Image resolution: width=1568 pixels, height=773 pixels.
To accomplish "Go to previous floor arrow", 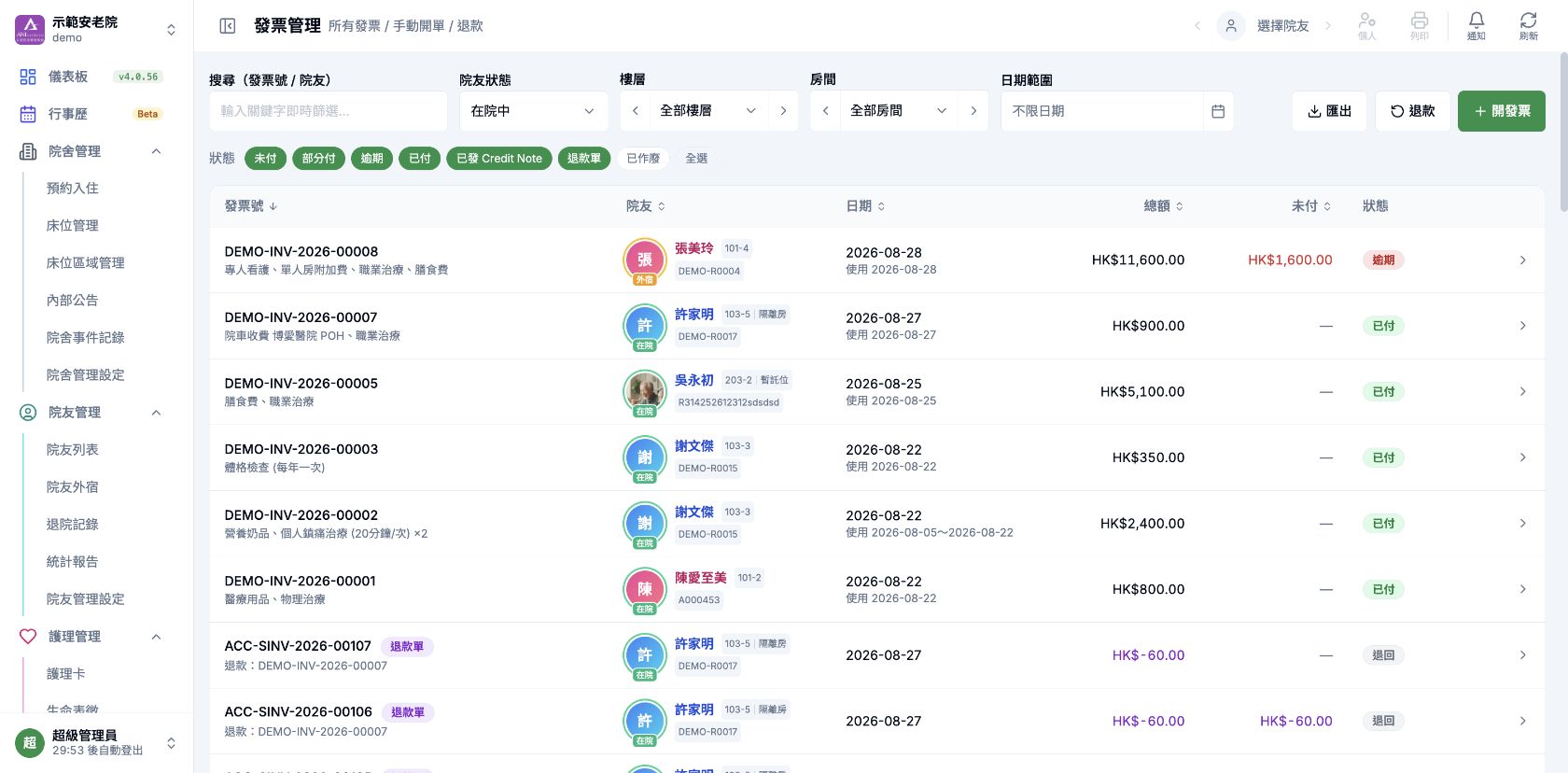I will tap(636, 111).
